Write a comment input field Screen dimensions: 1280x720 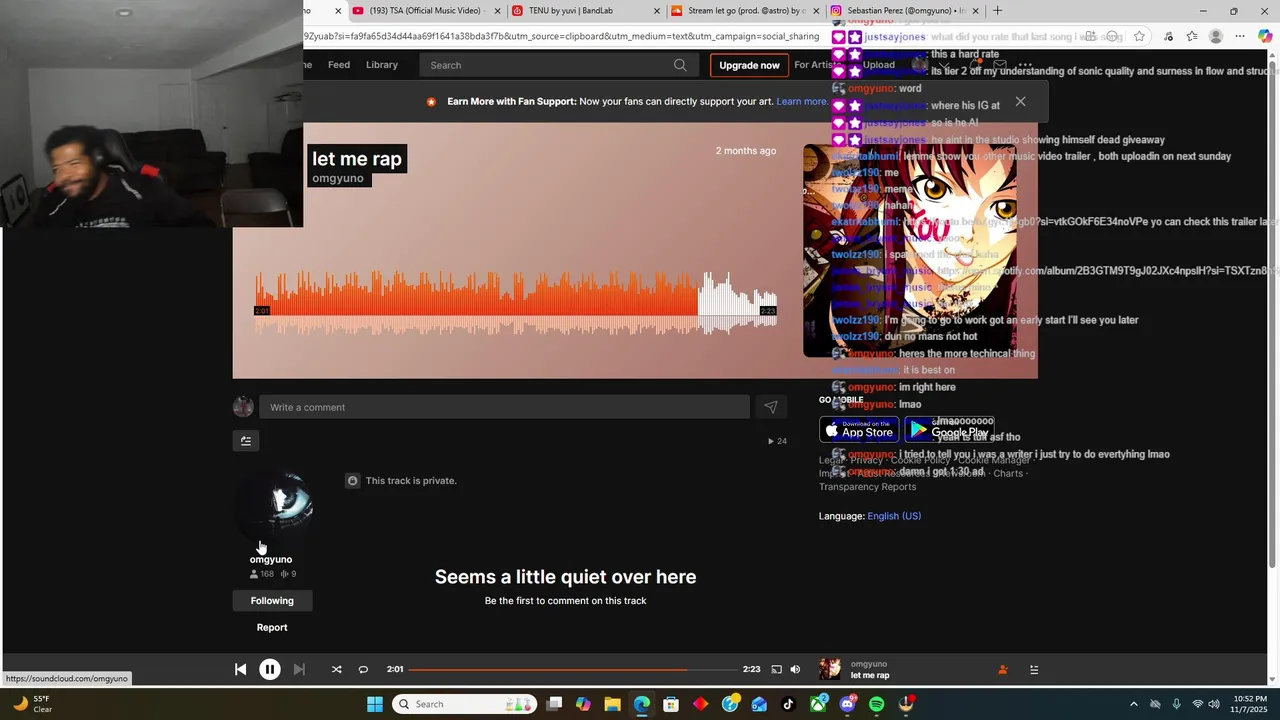pos(504,407)
